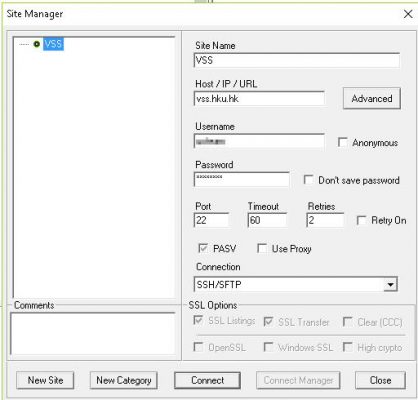Click the Password input field
This screenshot has height=400, width=418.
tap(242, 179)
